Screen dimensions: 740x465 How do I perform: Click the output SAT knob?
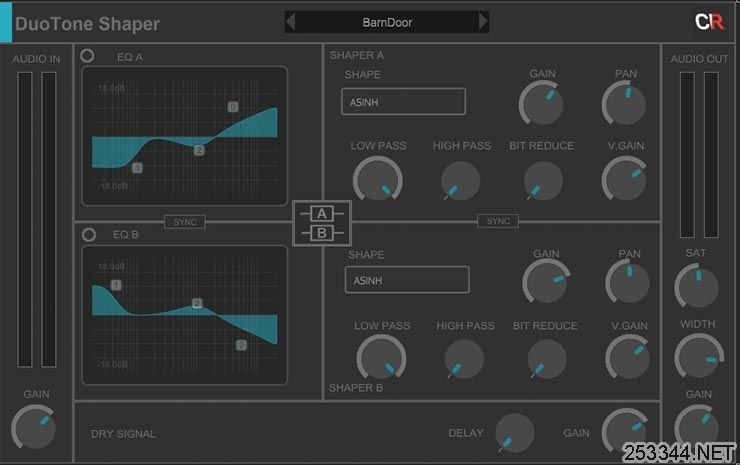point(697,286)
